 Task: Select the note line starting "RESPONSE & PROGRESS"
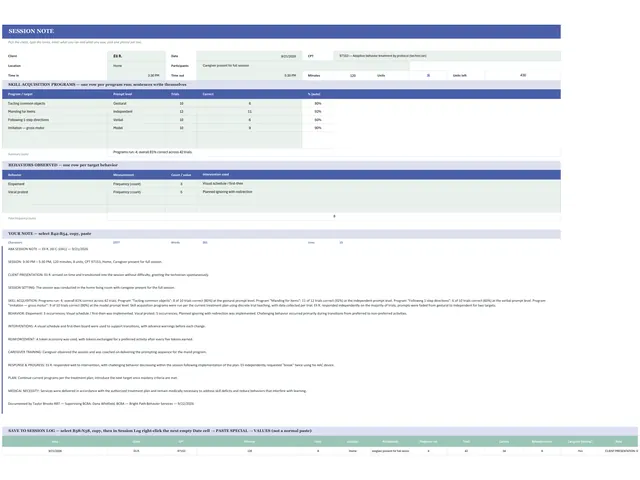point(171,365)
